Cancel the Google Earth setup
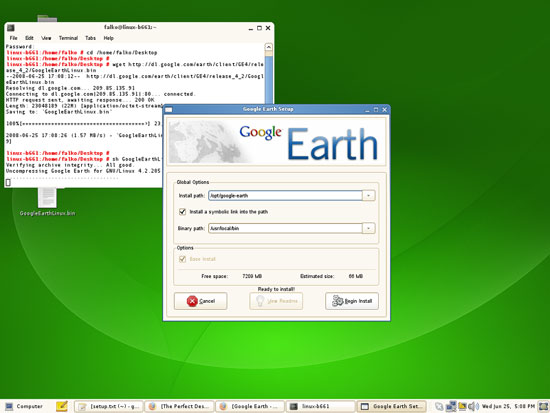This screenshot has height=413, width=550. (x=201, y=301)
